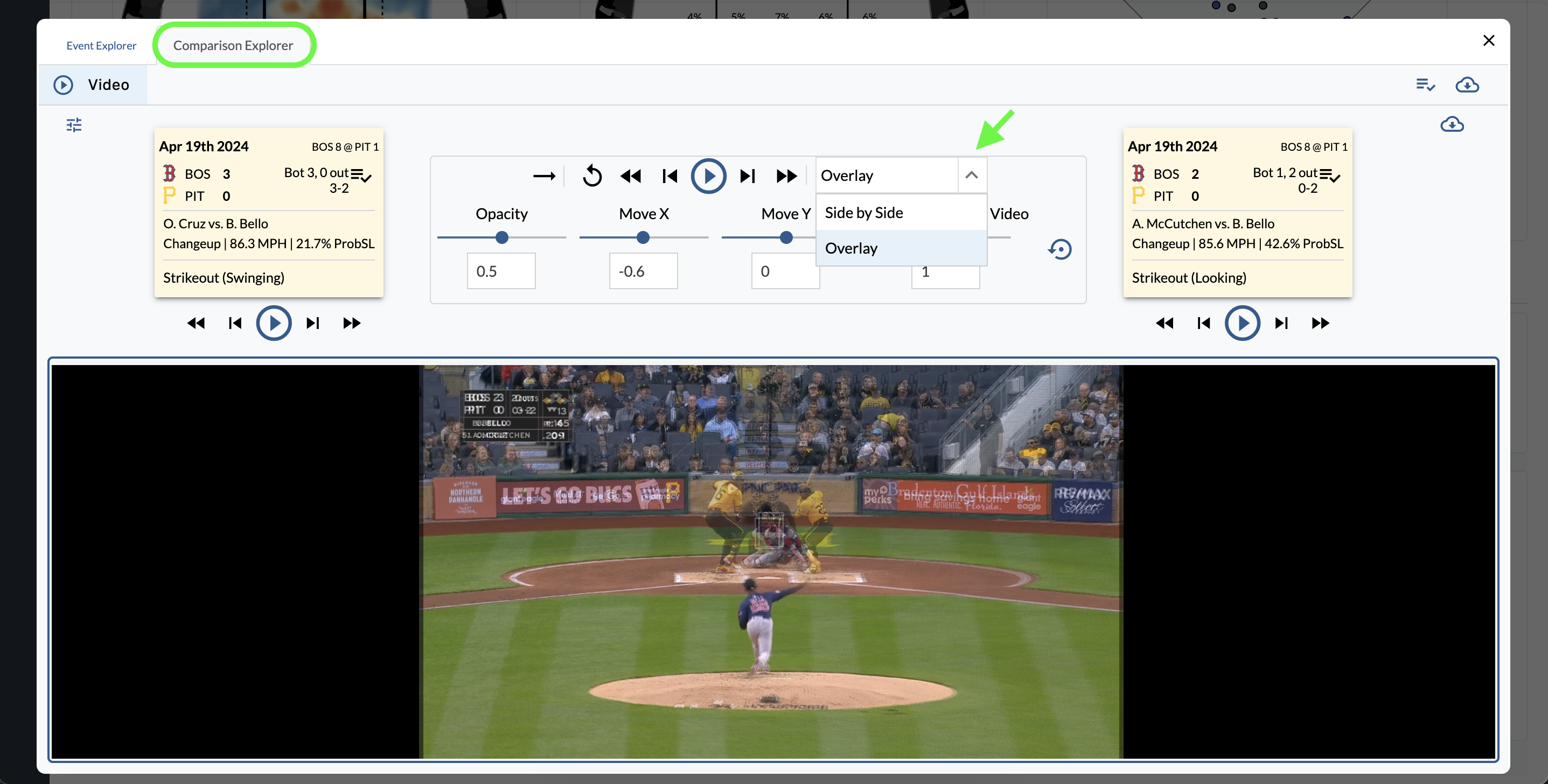This screenshot has width=1548, height=784.
Task: Click the playlist checkmark icon in the Video toolbar
Action: 1425,85
